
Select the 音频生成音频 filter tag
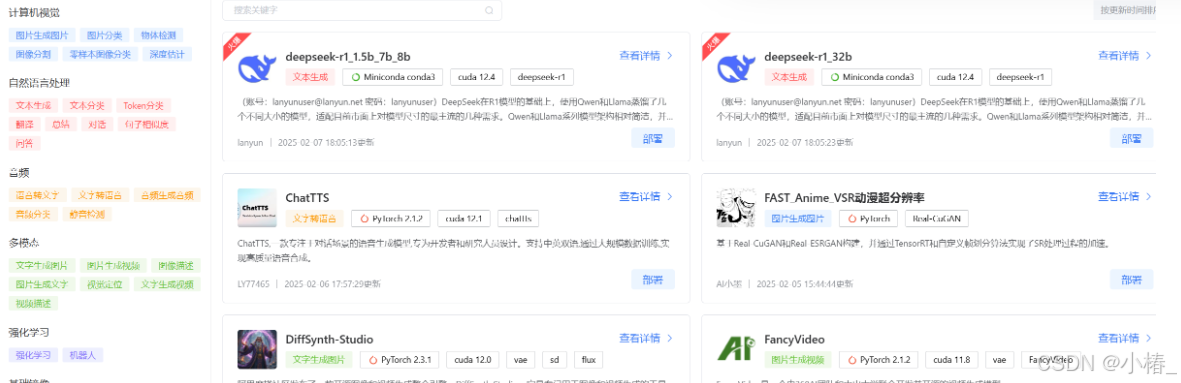[x=167, y=195]
